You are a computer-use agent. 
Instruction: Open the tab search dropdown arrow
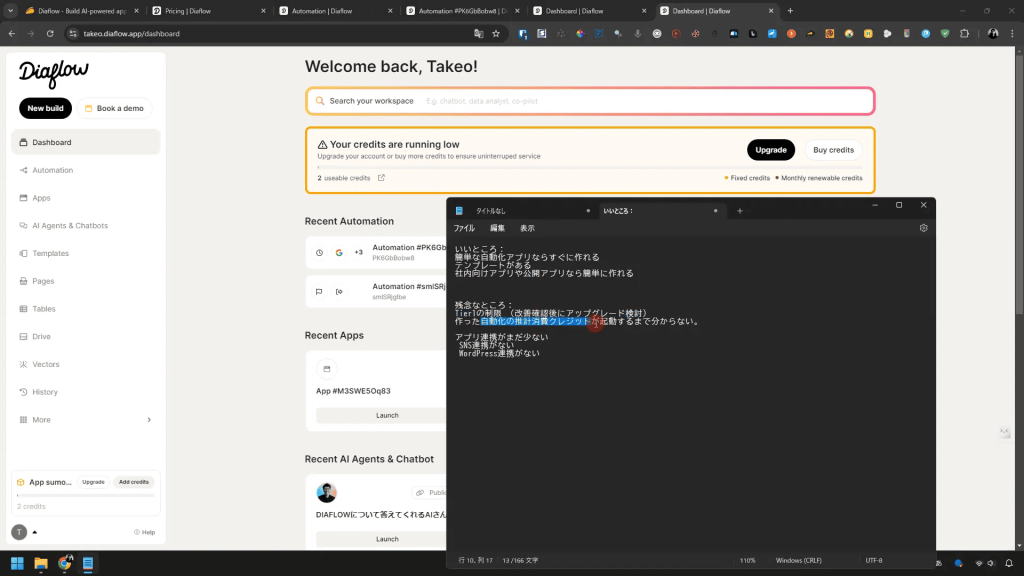[x=10, y=11]
